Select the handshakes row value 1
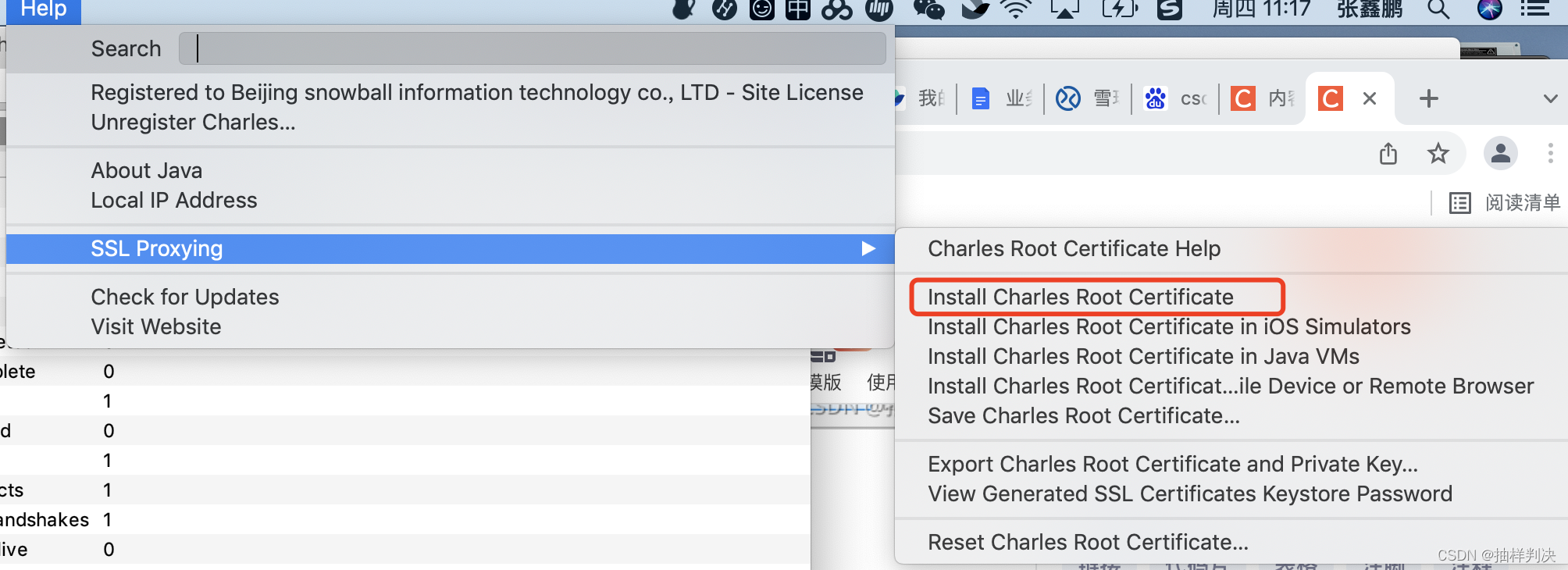The width and height of the screenshot is (1568, 570). coord(108,520)
